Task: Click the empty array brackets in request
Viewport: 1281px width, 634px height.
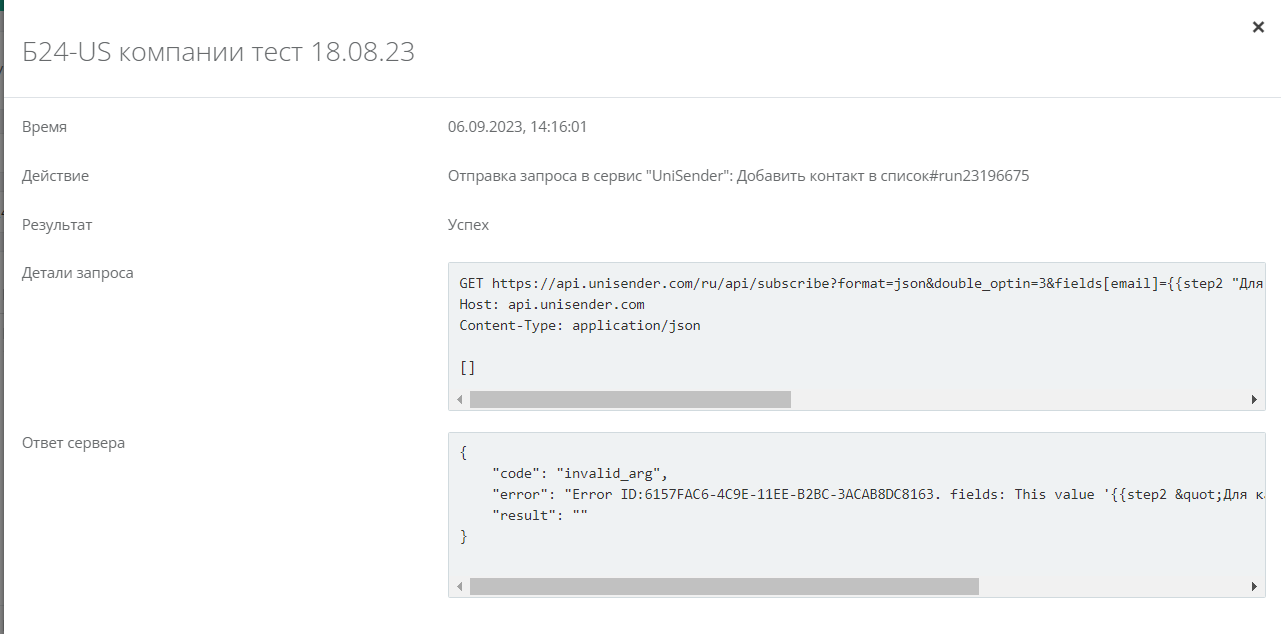Action: [467, 367]
